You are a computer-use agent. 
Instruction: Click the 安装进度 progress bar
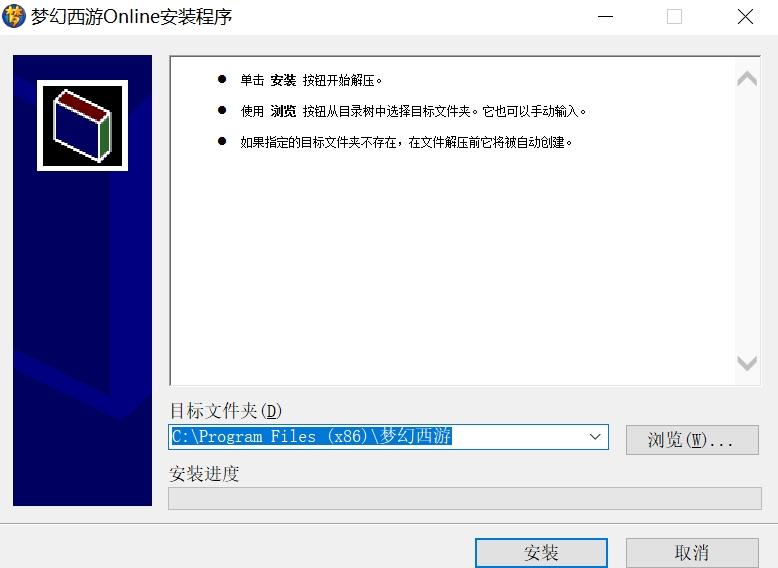pos(465,499)
